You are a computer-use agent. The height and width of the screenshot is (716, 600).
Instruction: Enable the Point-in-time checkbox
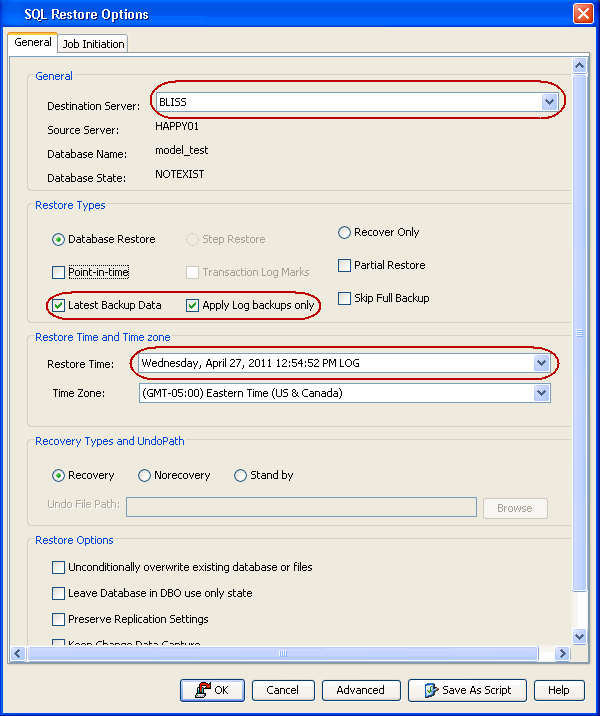coord(58,272)
